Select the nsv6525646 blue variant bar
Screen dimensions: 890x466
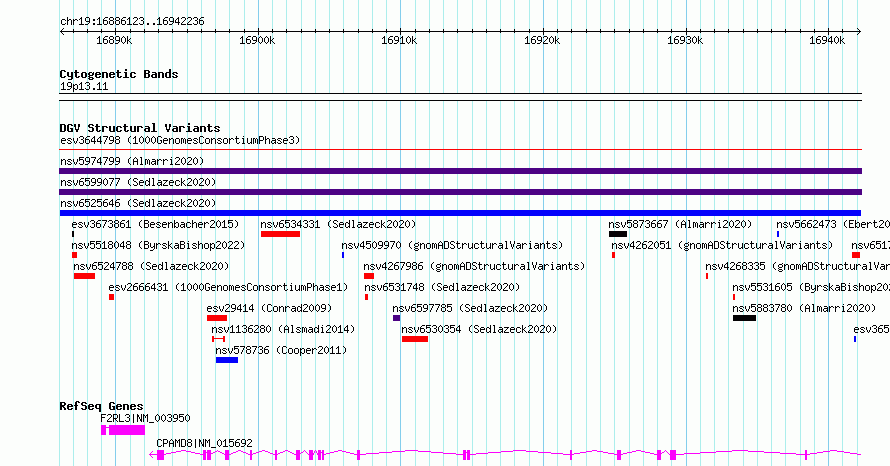point(460,213)
